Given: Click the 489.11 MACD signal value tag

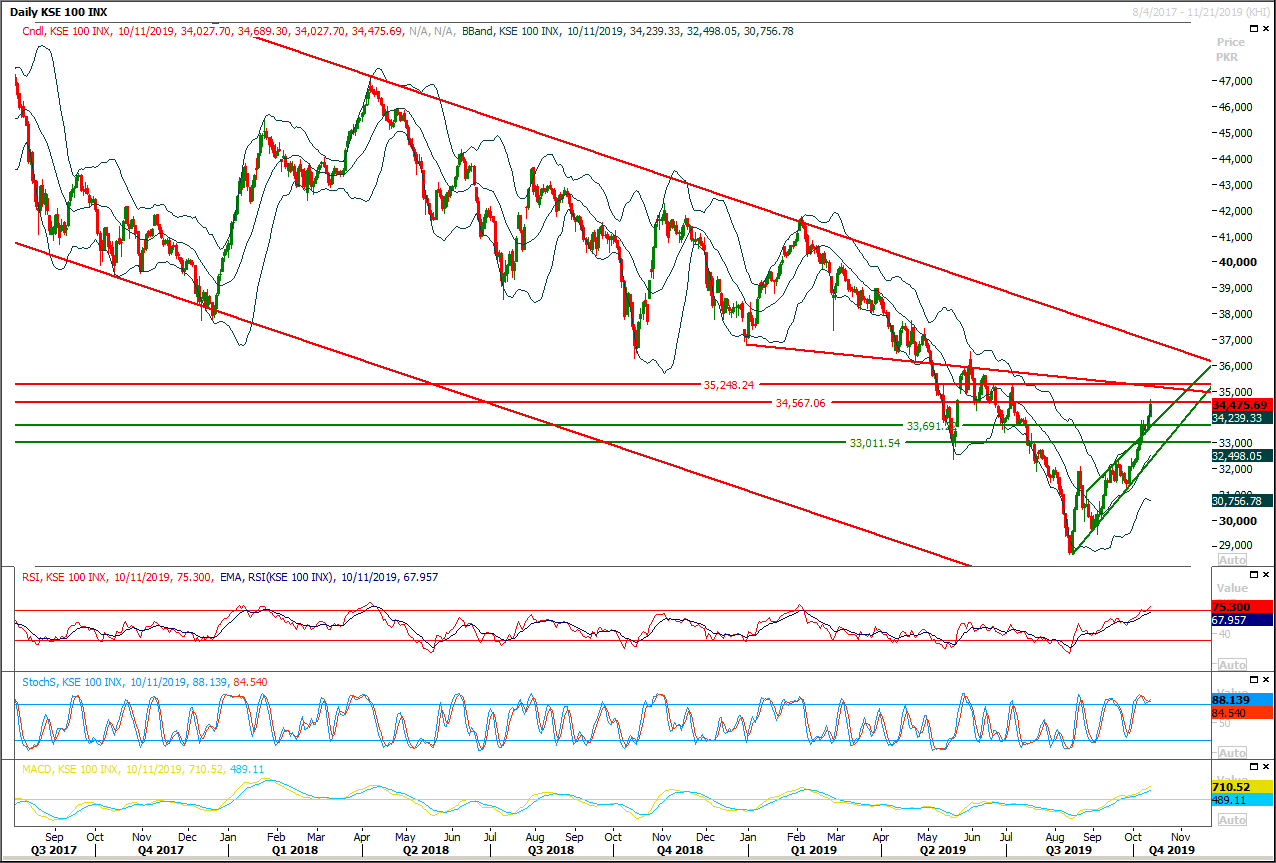Looking at the screenshot, I should click(x=1241, y=800).
